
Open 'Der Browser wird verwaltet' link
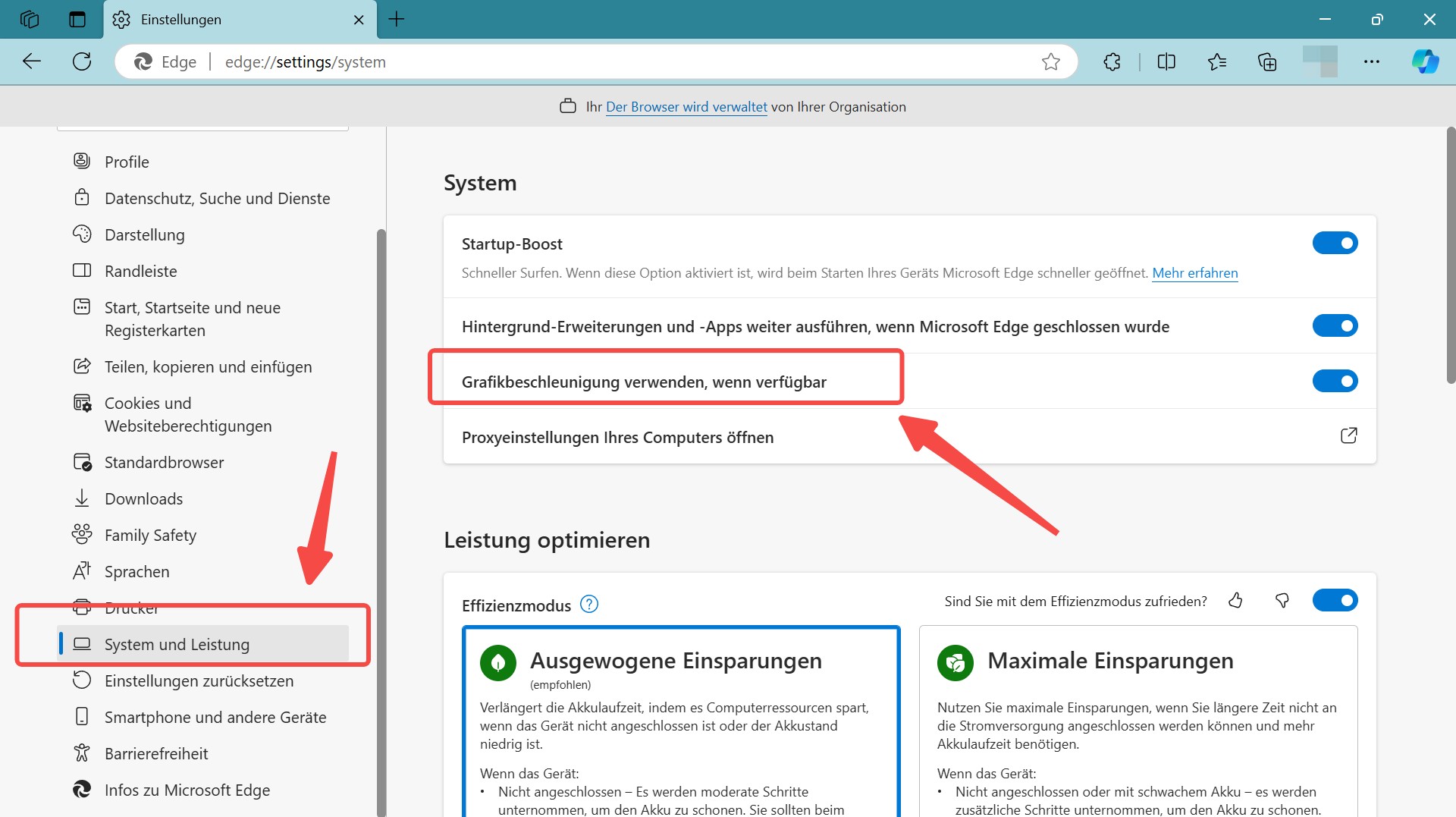[x=686, y=107]
